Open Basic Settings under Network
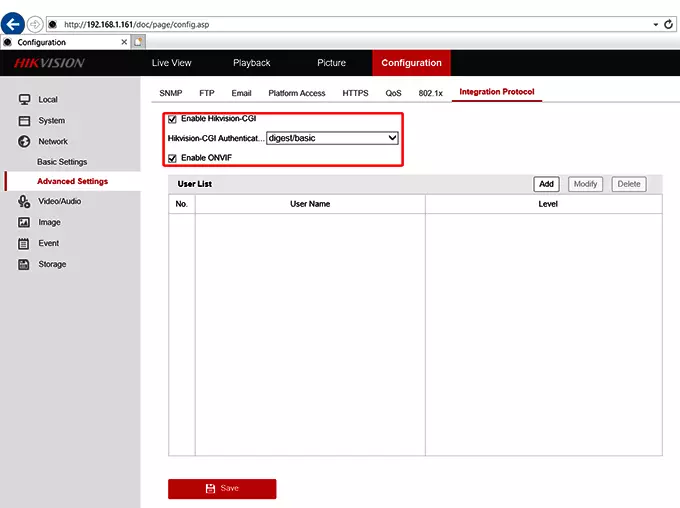 click(x=62, y=162)
